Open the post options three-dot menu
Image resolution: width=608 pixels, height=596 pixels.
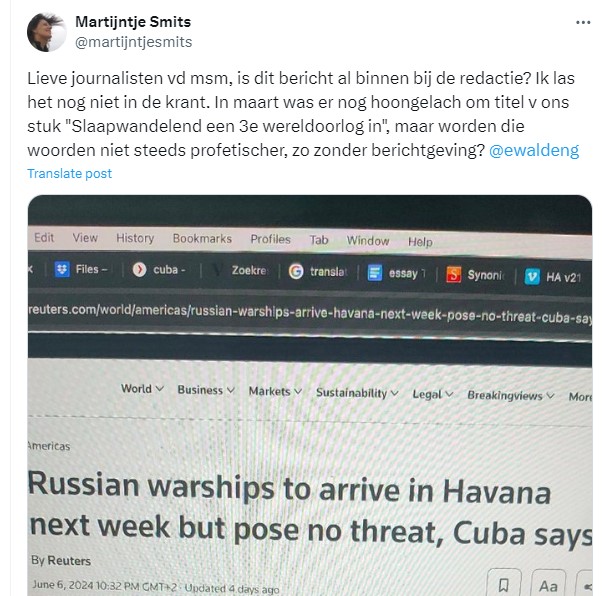coord(583,23)
